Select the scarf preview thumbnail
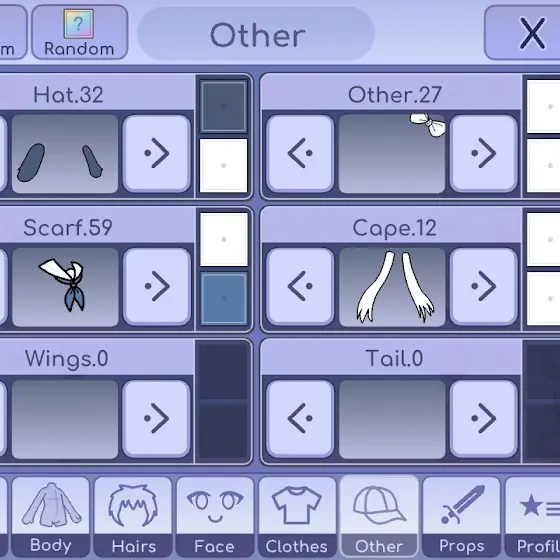 coord(65,287)
